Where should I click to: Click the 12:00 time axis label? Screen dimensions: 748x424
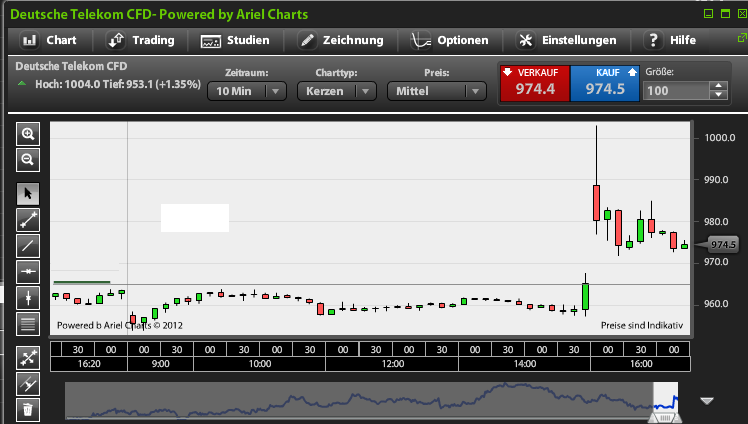click(x=393, y=364)
